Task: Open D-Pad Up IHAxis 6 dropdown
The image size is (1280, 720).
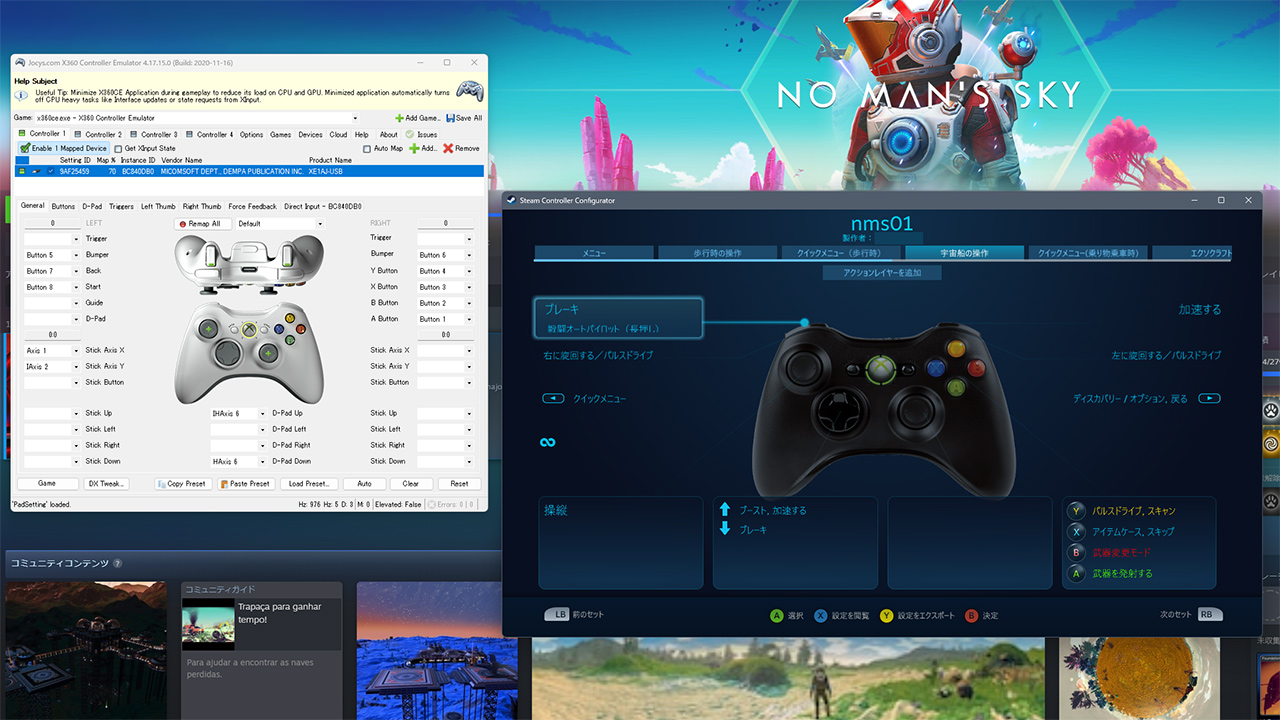Action: (263, 413)
